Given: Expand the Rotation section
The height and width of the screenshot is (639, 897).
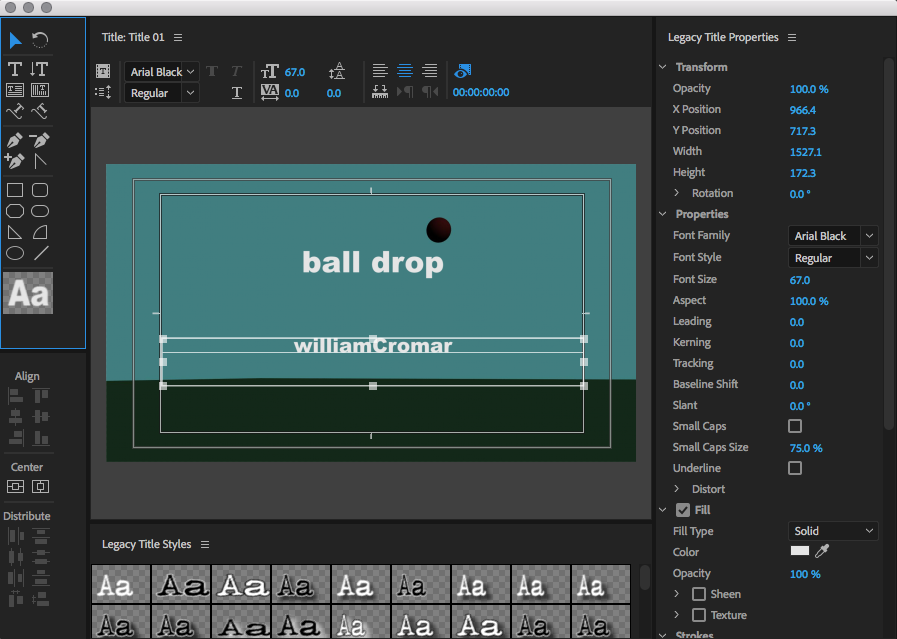Looking at the screenshot, I should 677,193.
